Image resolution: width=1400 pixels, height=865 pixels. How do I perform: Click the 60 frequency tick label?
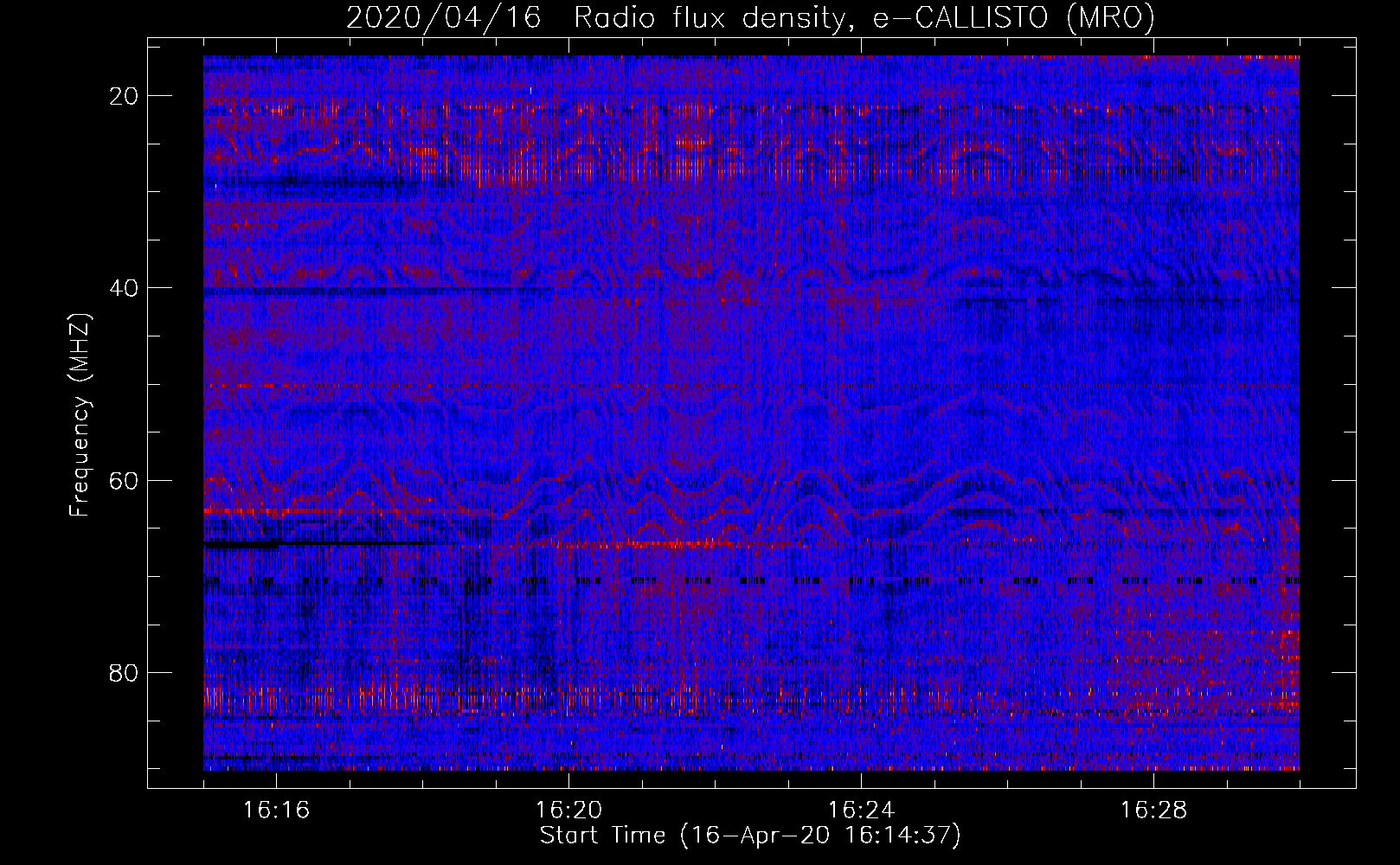(125, 480)
